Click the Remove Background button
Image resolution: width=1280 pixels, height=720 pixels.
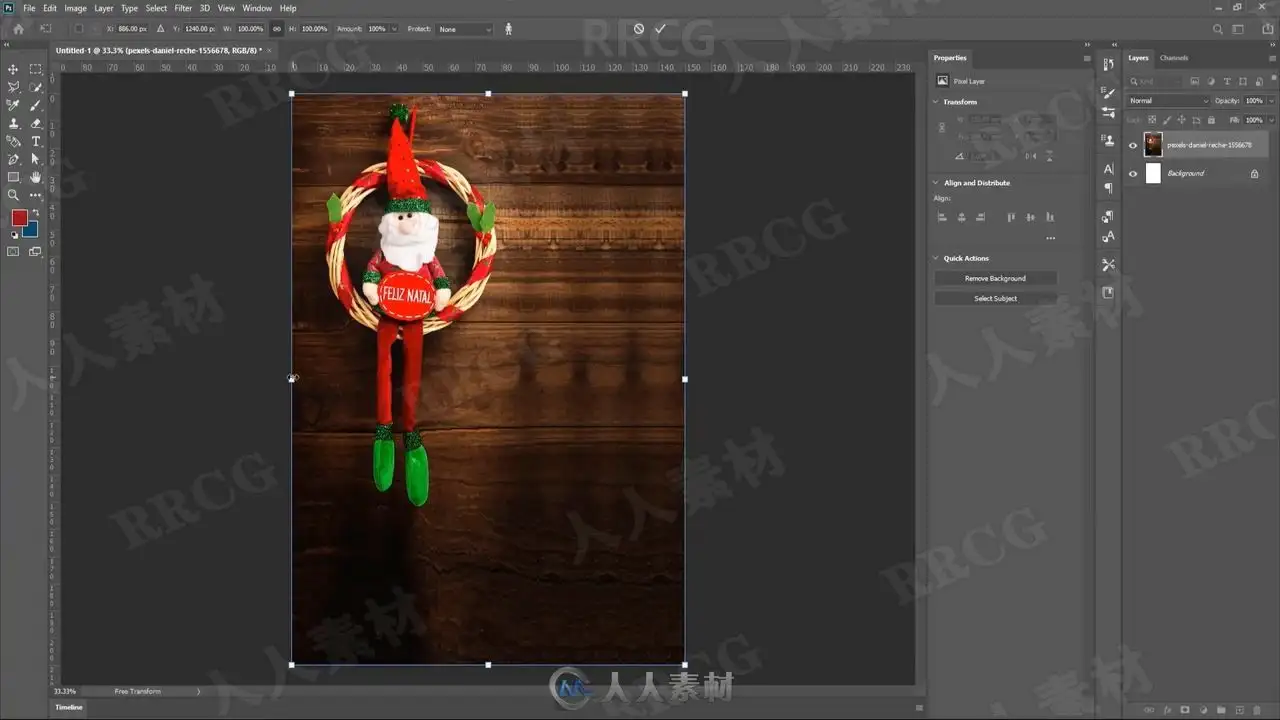[995, 278]
